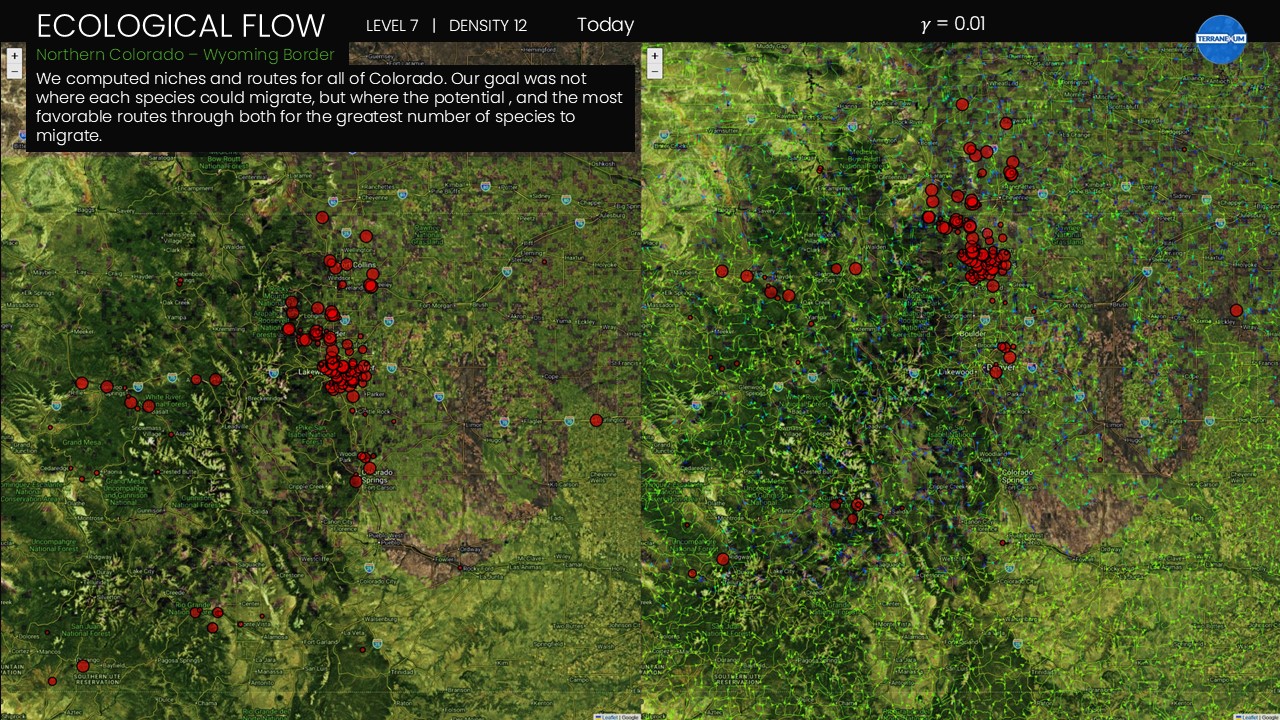The width and height of the screenshot is (1280, 720).
Task: Open the Google attribution on the right map
Action: coord(1270,716)
